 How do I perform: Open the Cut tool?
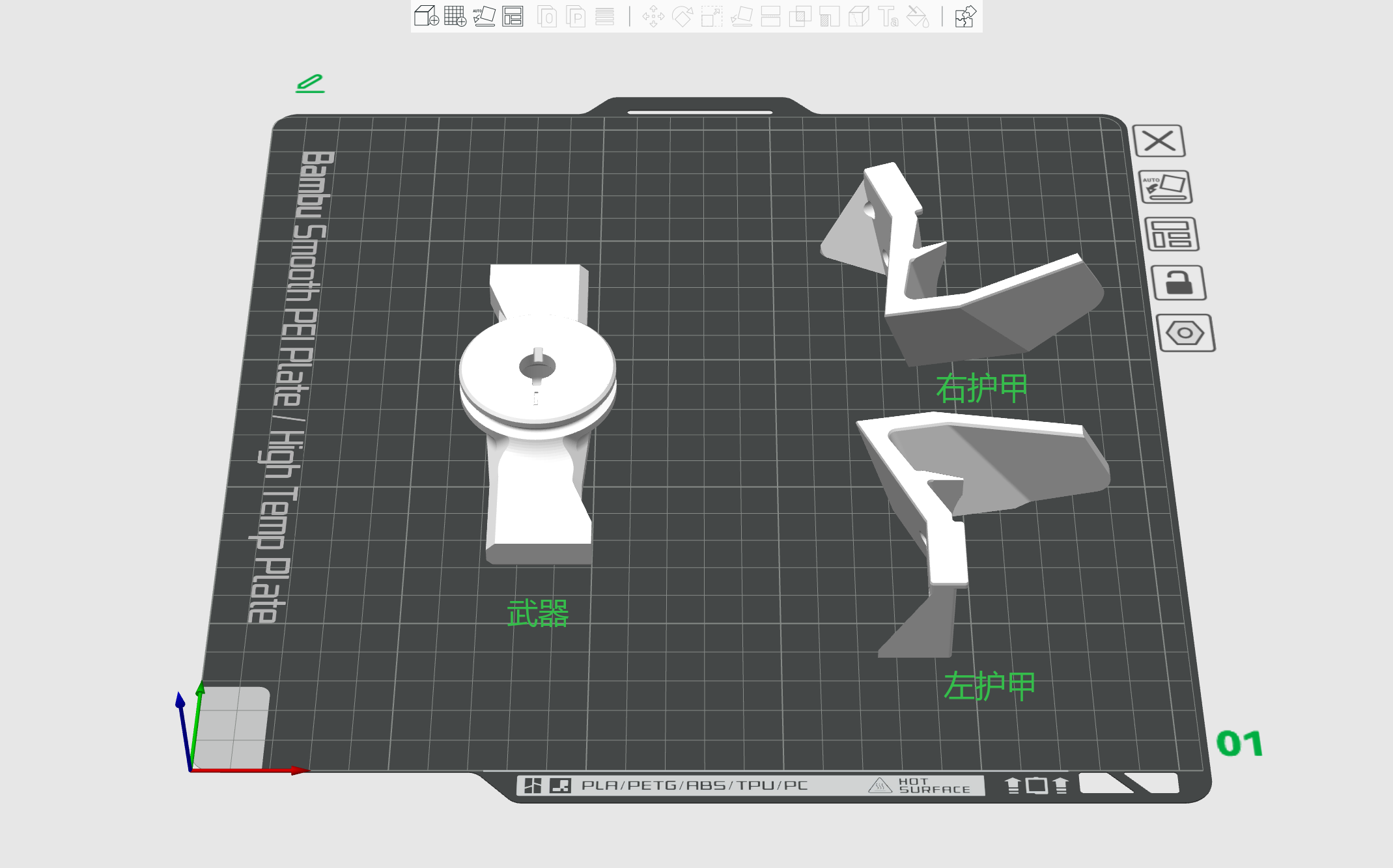(770, 16)
